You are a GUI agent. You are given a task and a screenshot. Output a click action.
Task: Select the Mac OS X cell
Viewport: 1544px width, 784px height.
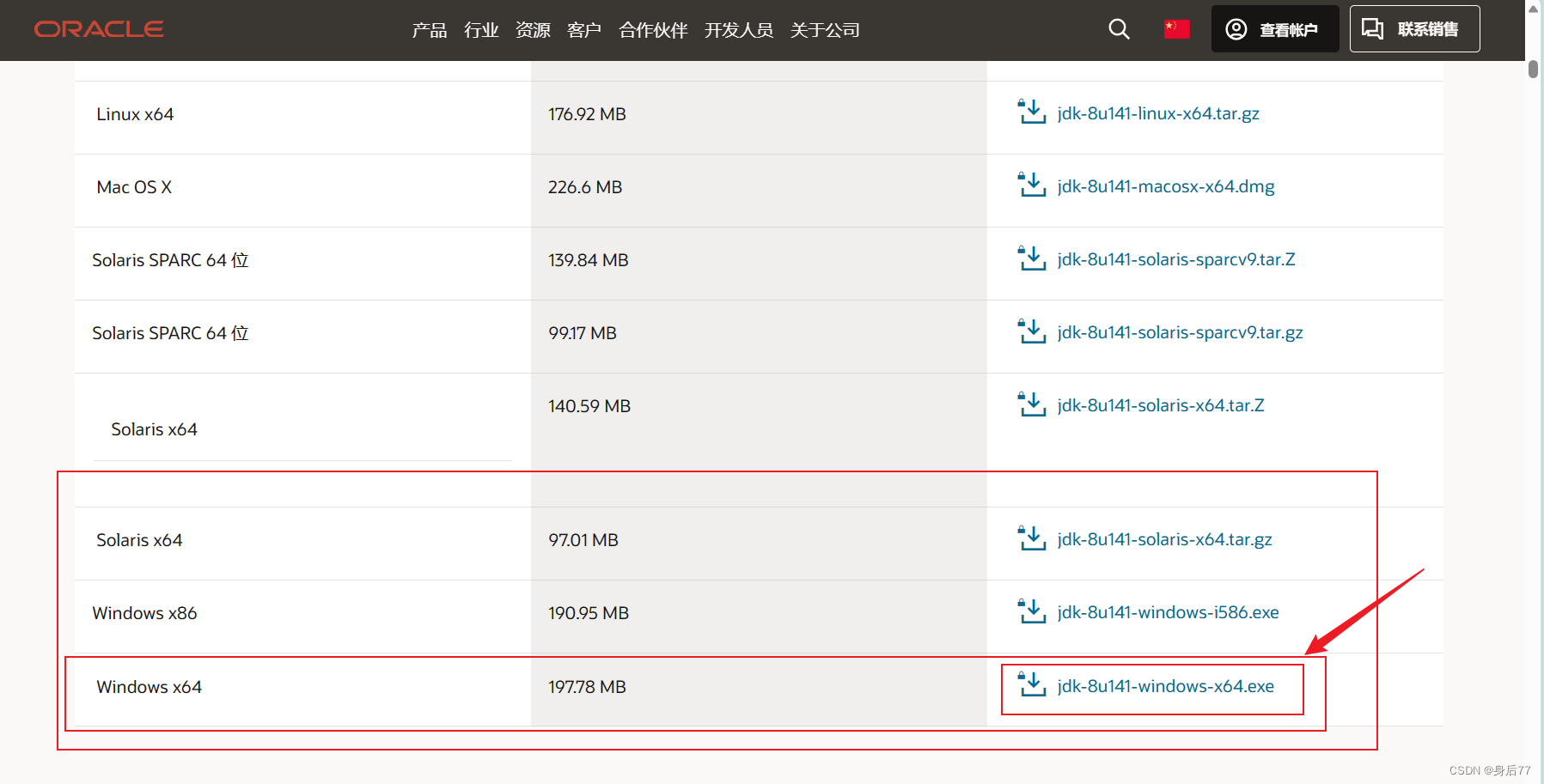point(302,191)
